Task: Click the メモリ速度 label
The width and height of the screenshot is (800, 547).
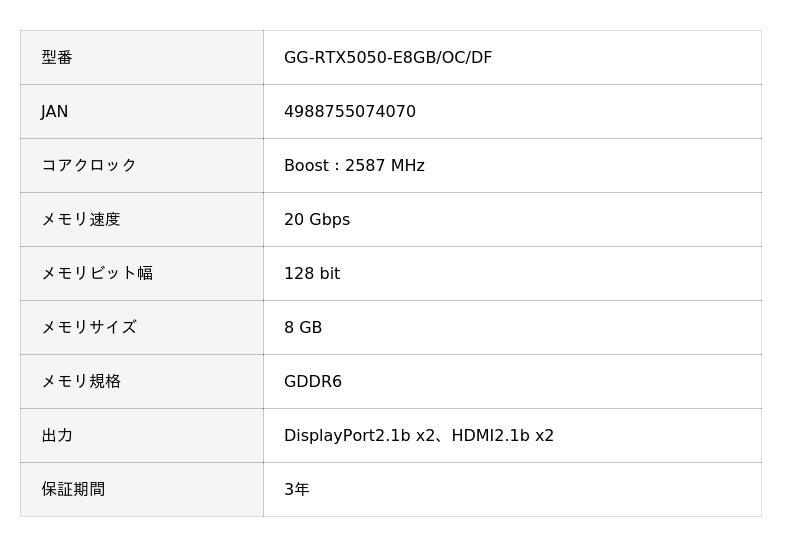Action: pos(81,220)
